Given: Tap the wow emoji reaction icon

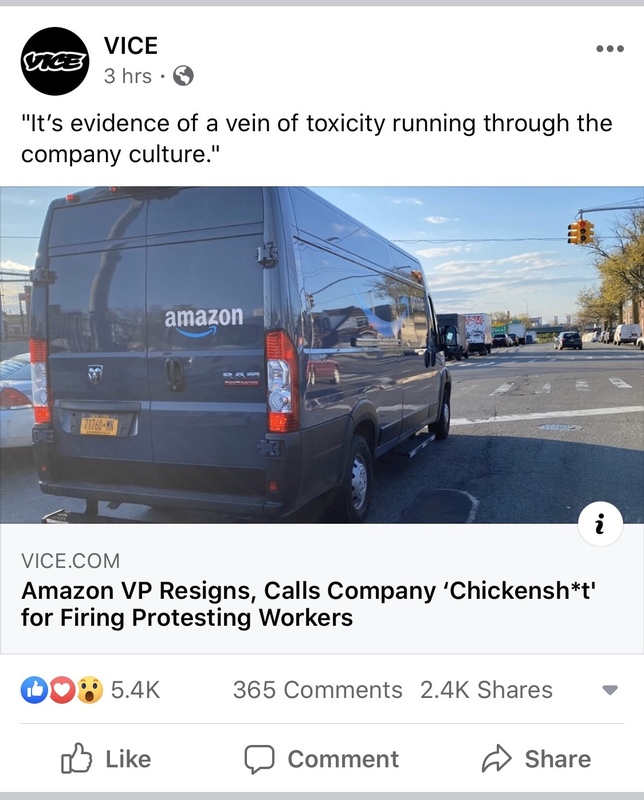Looking at the screenshot, I should pos(90,690).
